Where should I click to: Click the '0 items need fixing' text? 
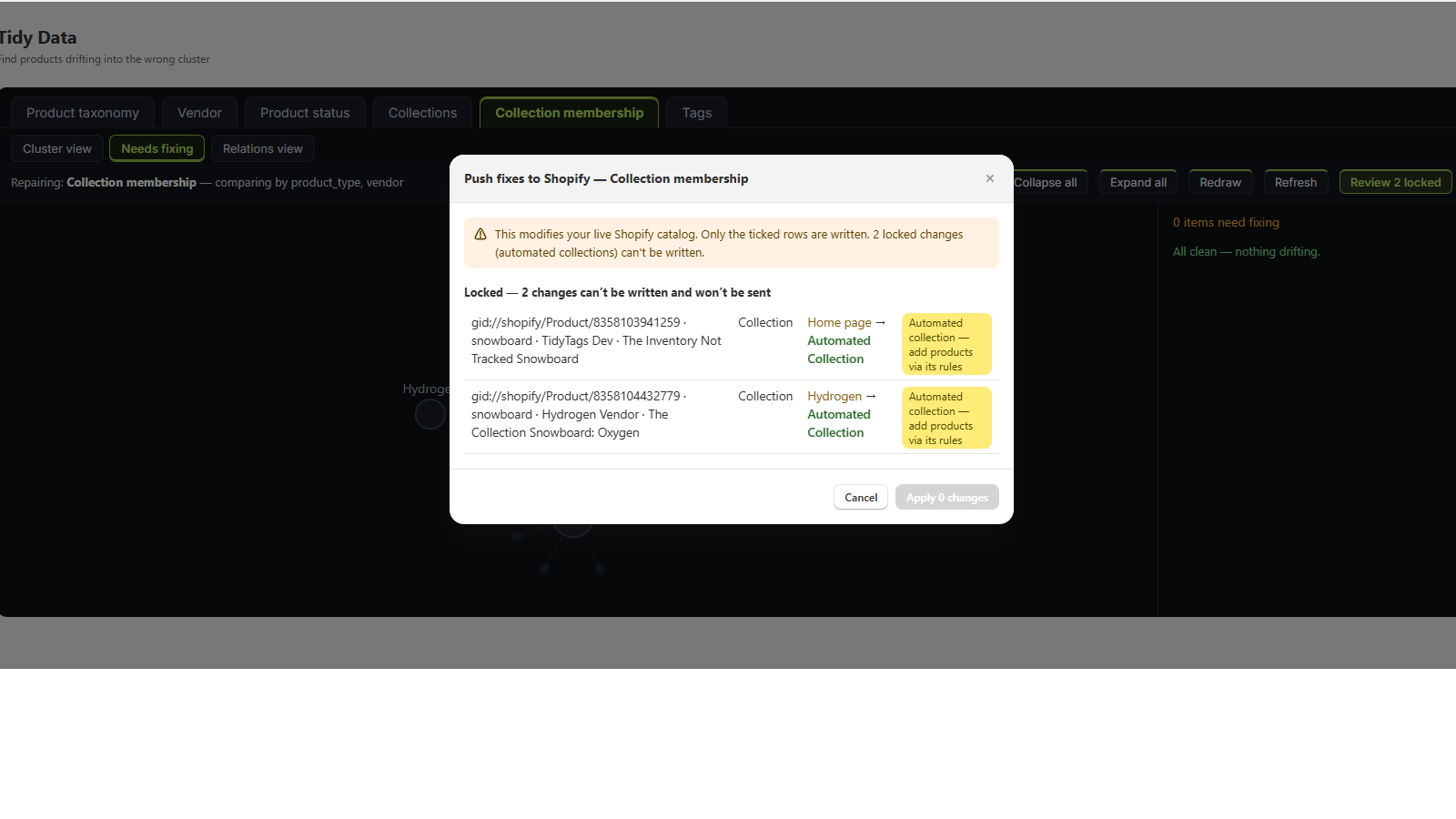(1226, 222)
